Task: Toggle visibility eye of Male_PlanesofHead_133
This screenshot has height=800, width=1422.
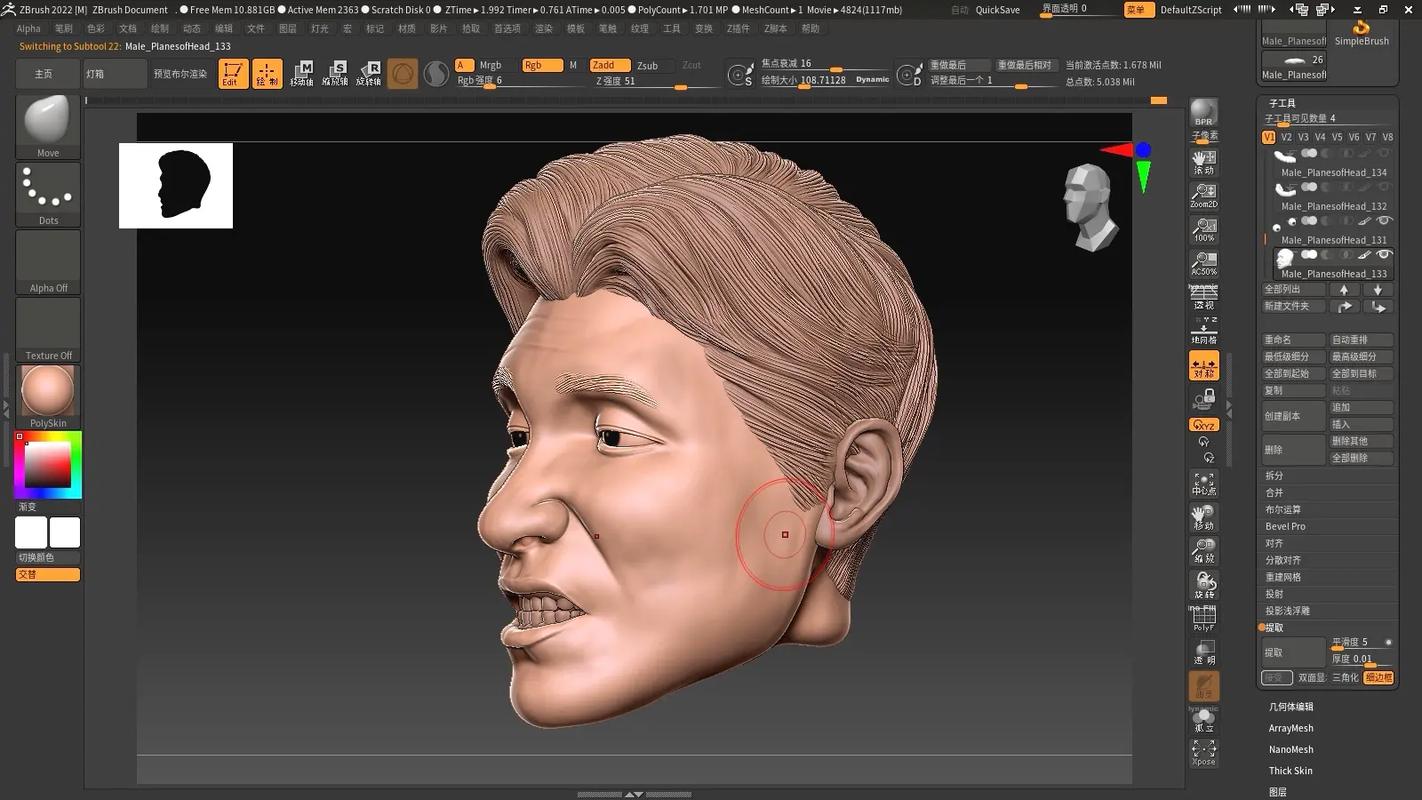Action: (x=1385, y=256)
